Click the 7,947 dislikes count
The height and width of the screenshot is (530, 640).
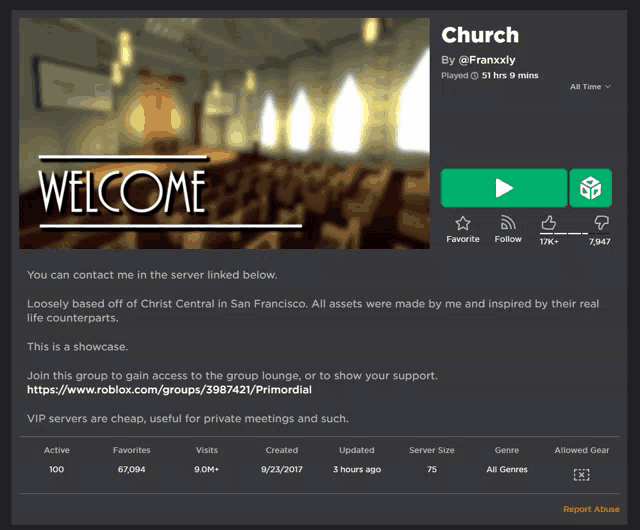coord(600,242)
